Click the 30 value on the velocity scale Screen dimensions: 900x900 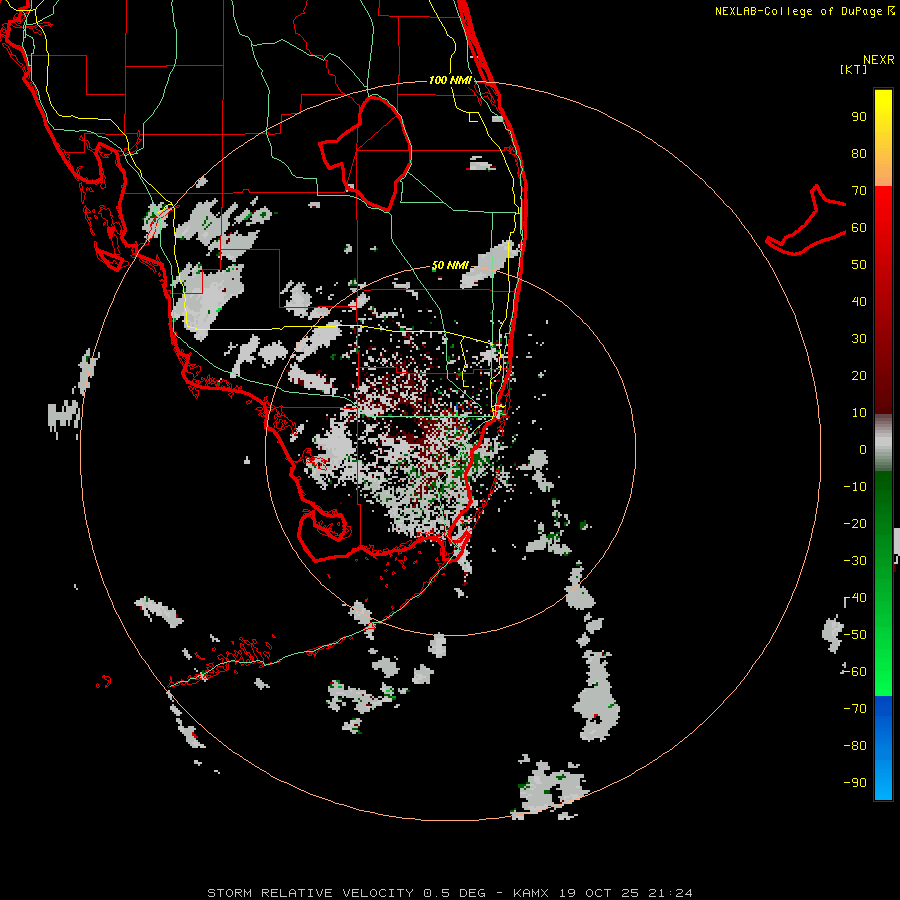(x=859, y=339)
